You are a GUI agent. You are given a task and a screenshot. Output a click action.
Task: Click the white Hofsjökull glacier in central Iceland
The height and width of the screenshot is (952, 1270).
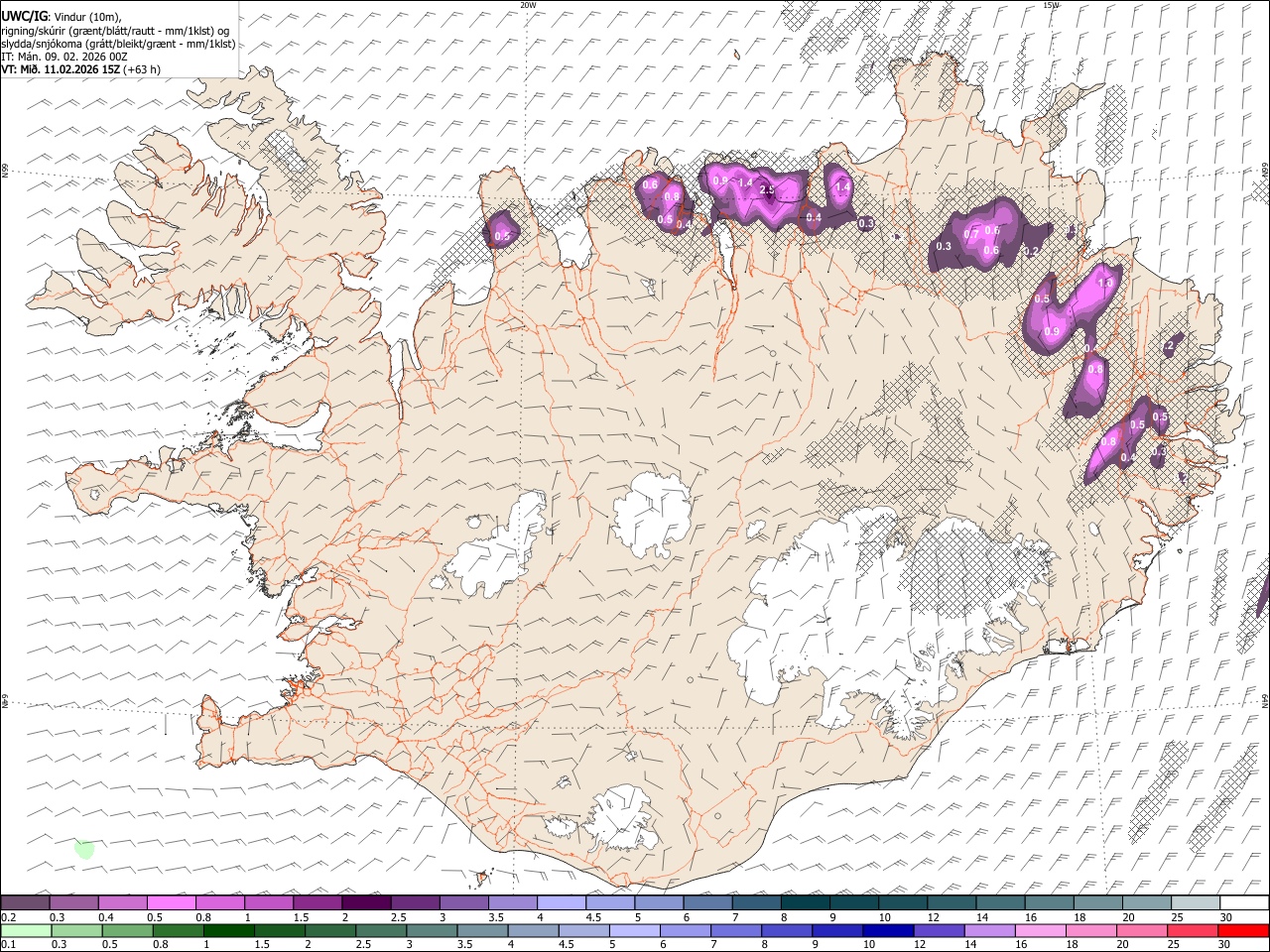click(x=652, y=514)
